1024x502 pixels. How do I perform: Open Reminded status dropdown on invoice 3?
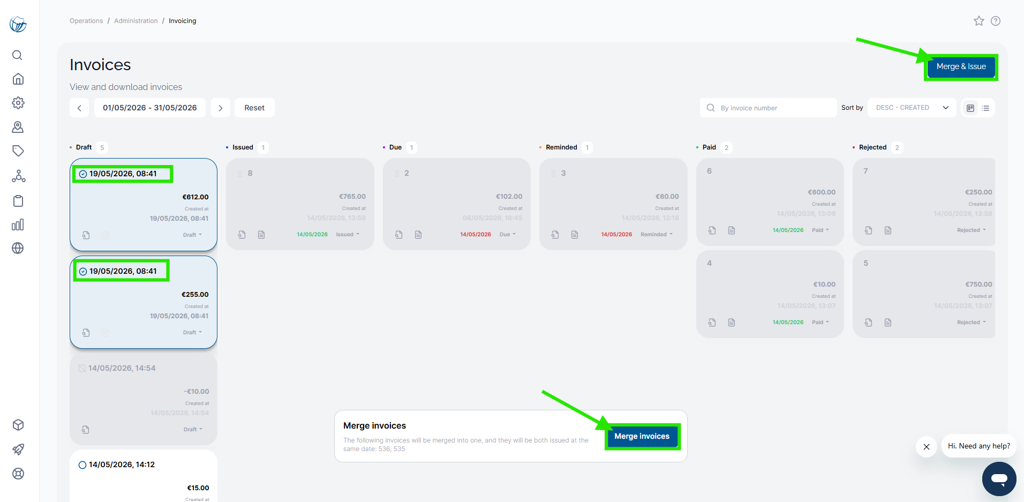click(656, 234)
